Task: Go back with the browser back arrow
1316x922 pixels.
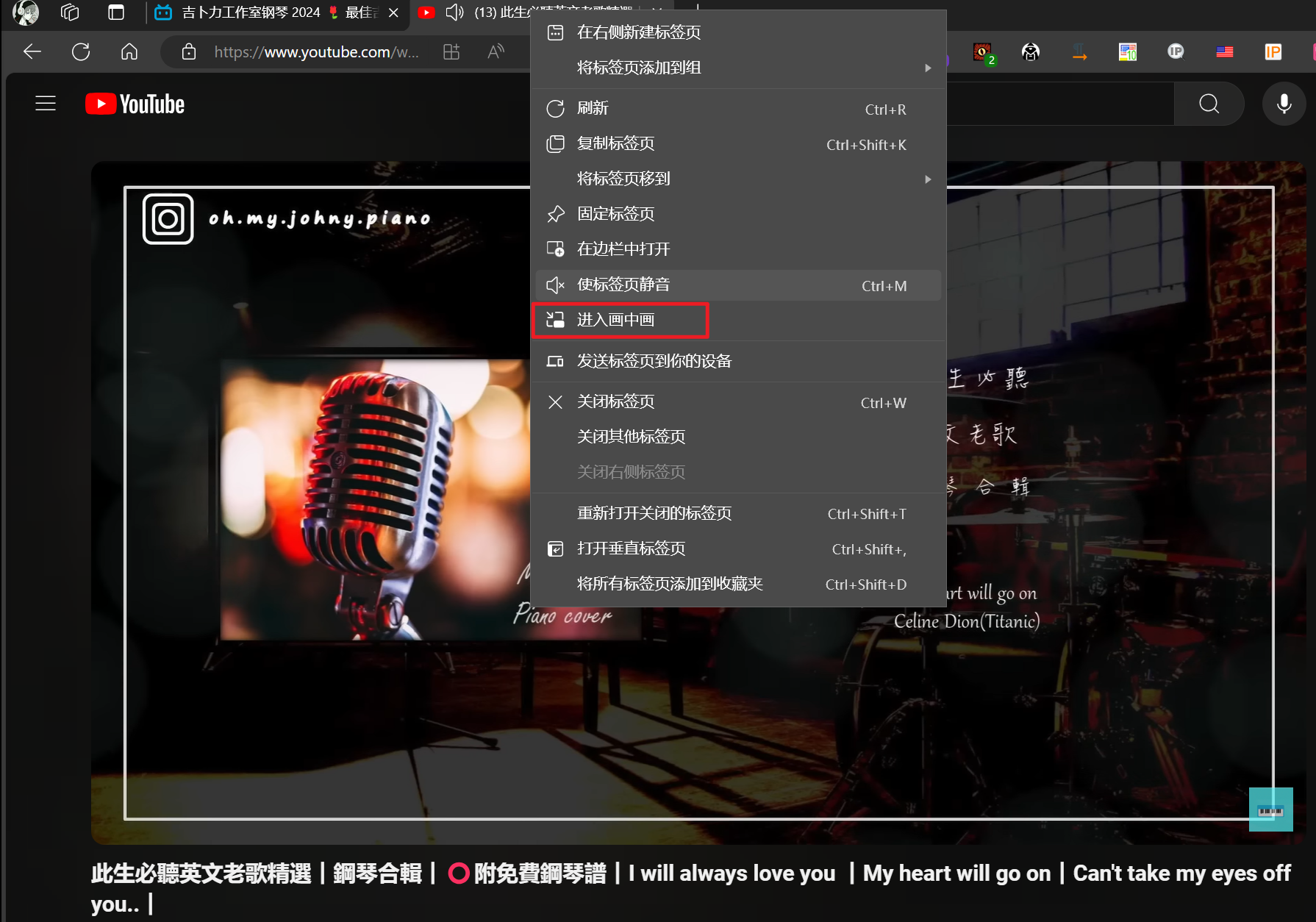Action: 32,51
